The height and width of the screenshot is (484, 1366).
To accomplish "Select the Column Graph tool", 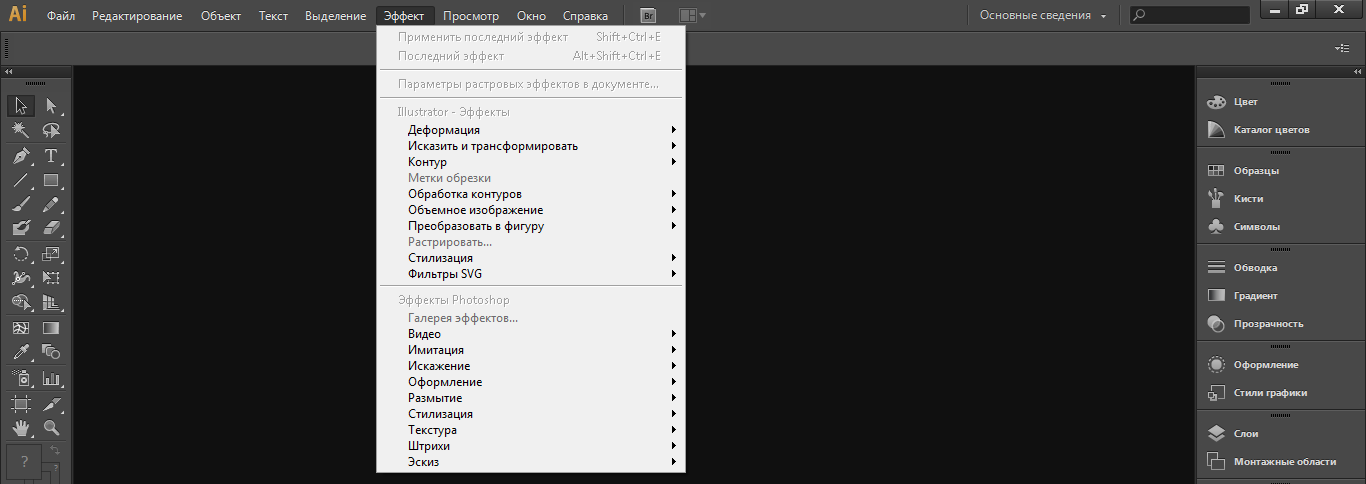I will pos(51,379).
